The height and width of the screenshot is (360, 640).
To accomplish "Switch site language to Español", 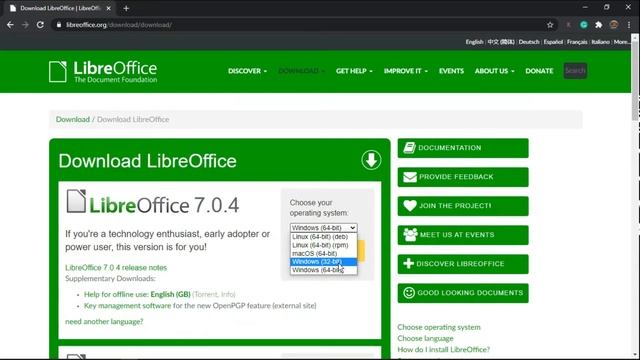I will pos(553,42).
